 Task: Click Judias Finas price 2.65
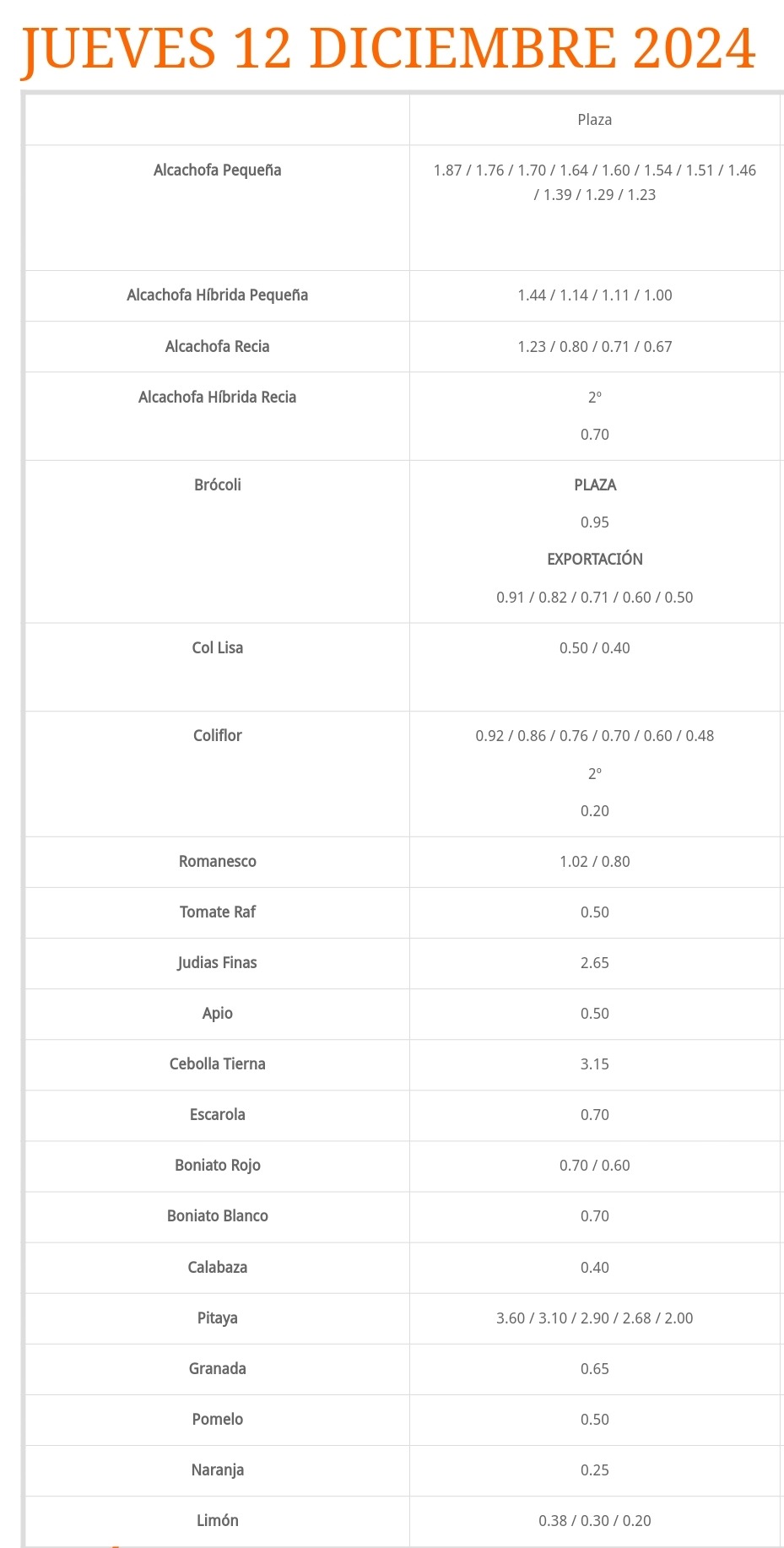pos(595,963)
